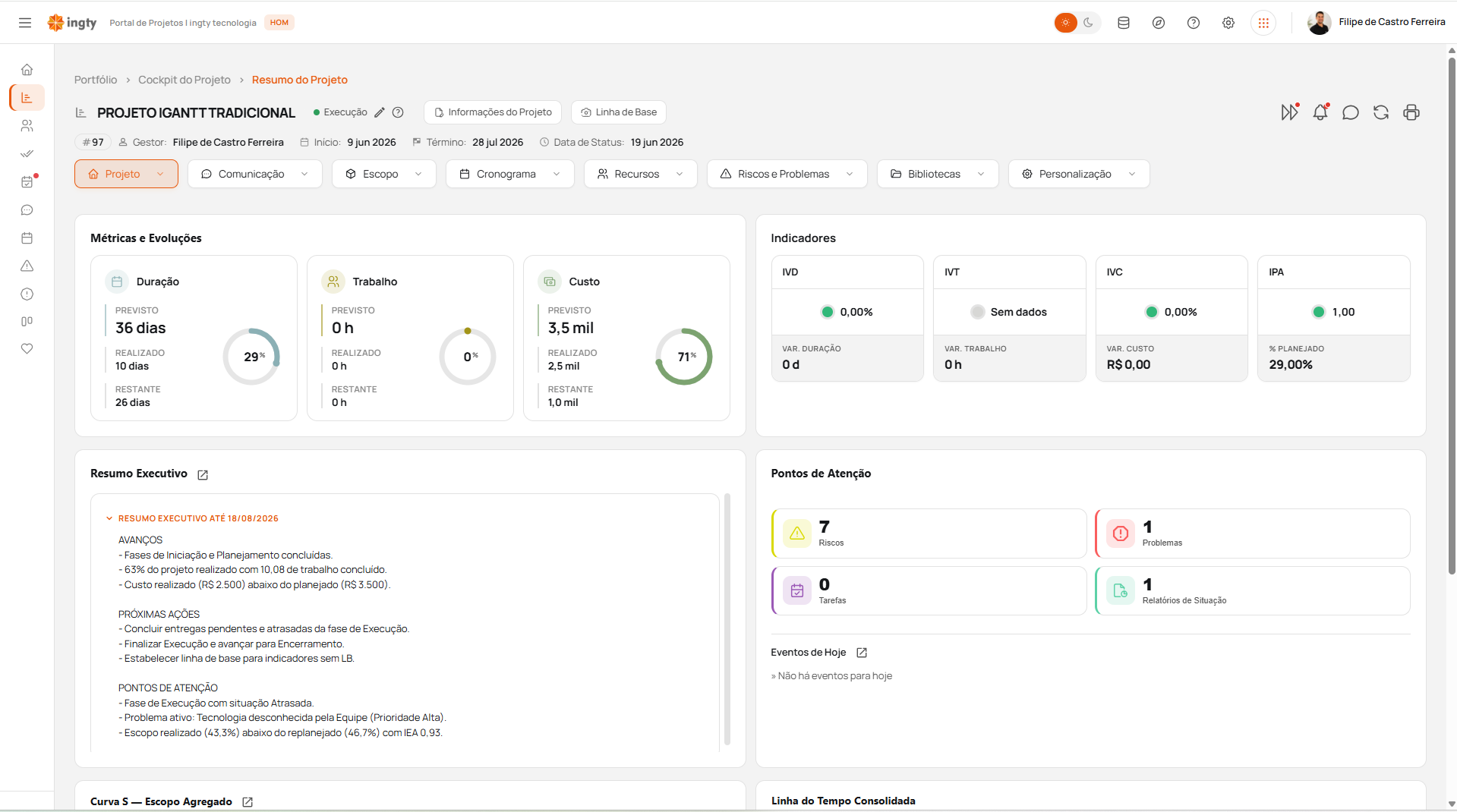
Task: Open the 1 Problemas card
Action: click(x=1253, y=533)
